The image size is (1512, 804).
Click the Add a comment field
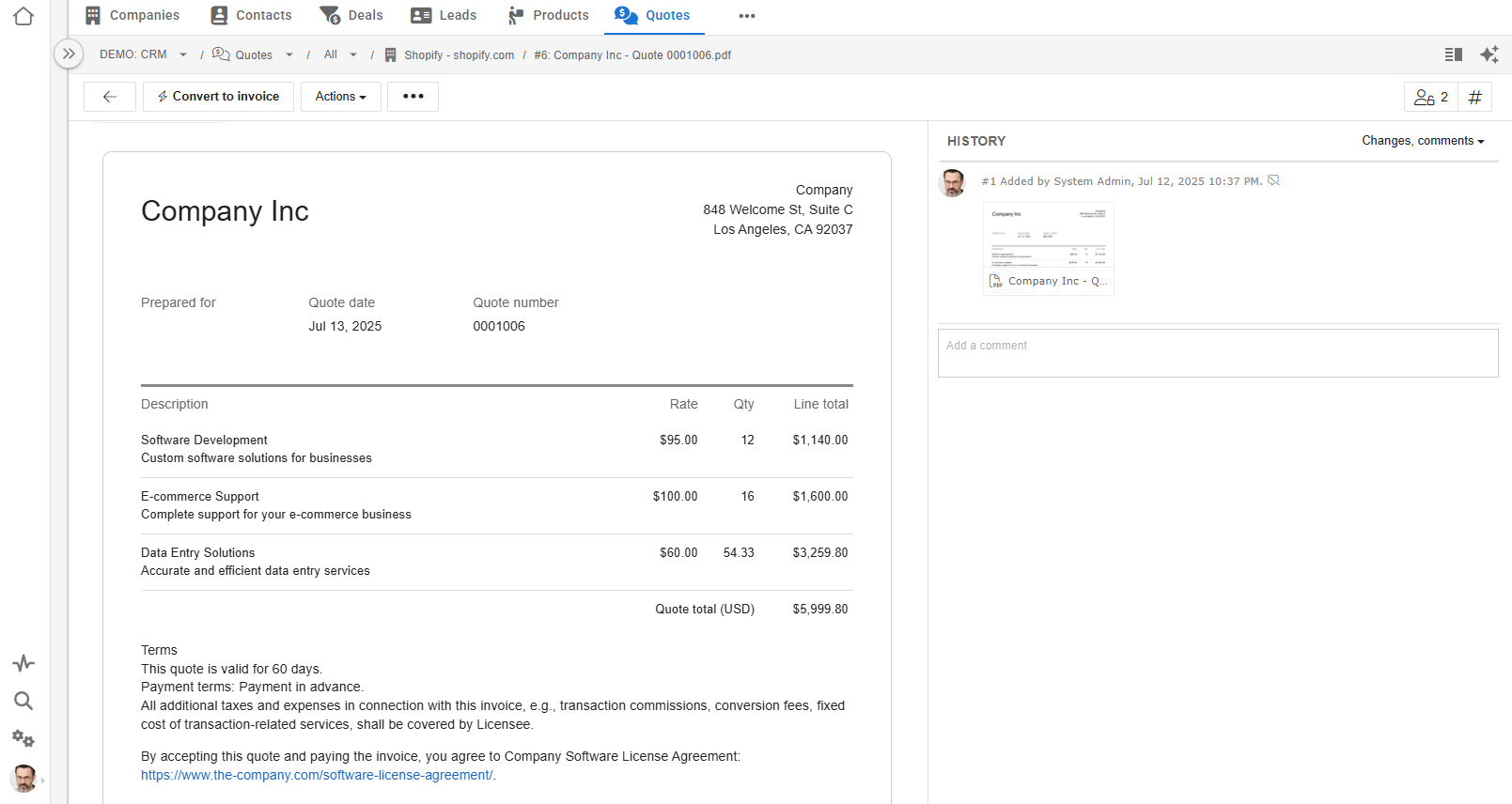1218,353
